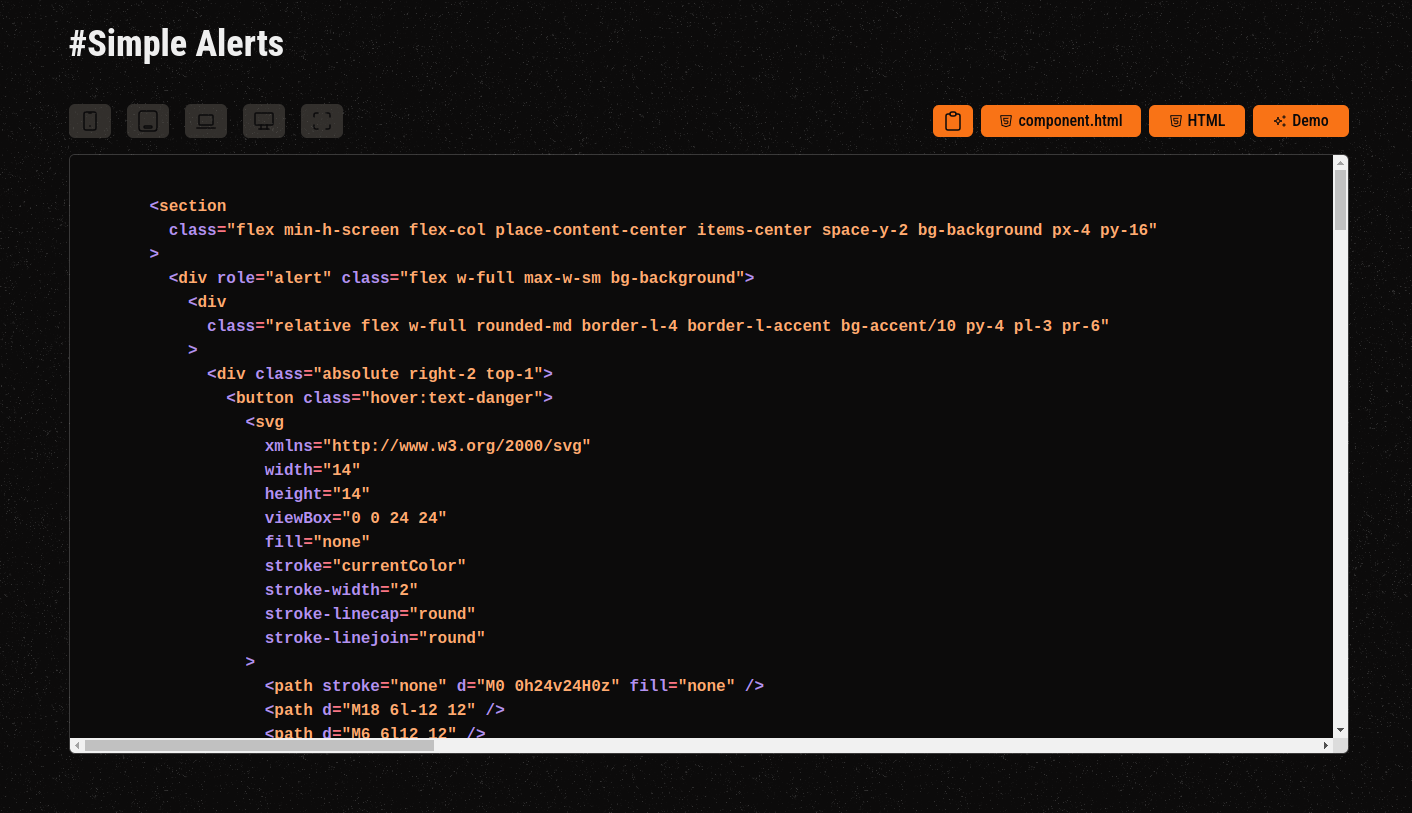The width and height of the screenshot is (1412, 813).
Task: Select the desktop monitor viewport icon
Action: click(x=264, y=121)
